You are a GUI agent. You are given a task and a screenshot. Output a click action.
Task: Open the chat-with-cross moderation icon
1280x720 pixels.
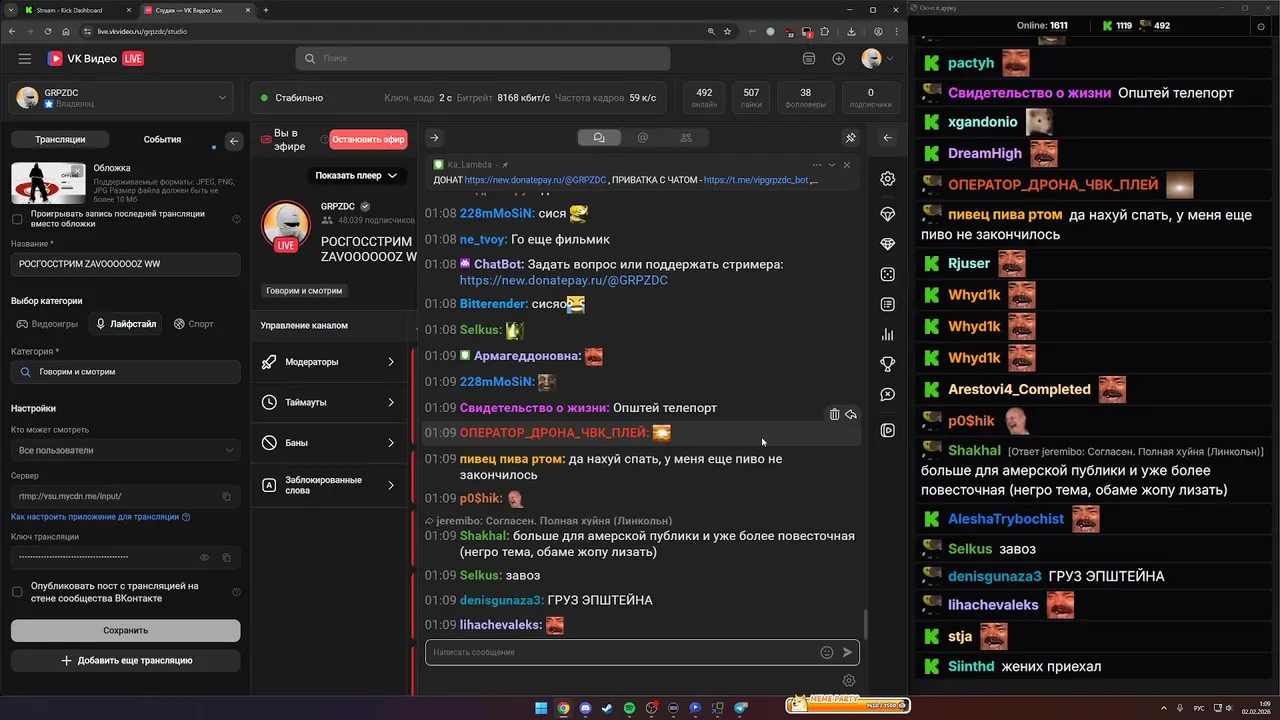(887, 394)
